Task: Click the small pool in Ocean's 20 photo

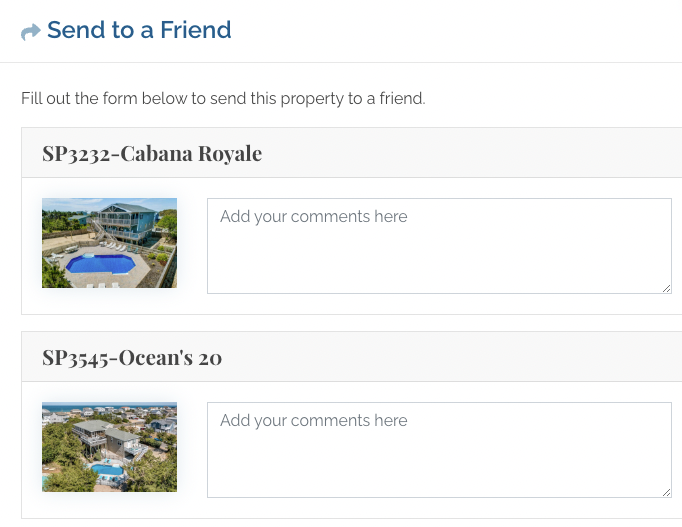Action: [107, 470]
